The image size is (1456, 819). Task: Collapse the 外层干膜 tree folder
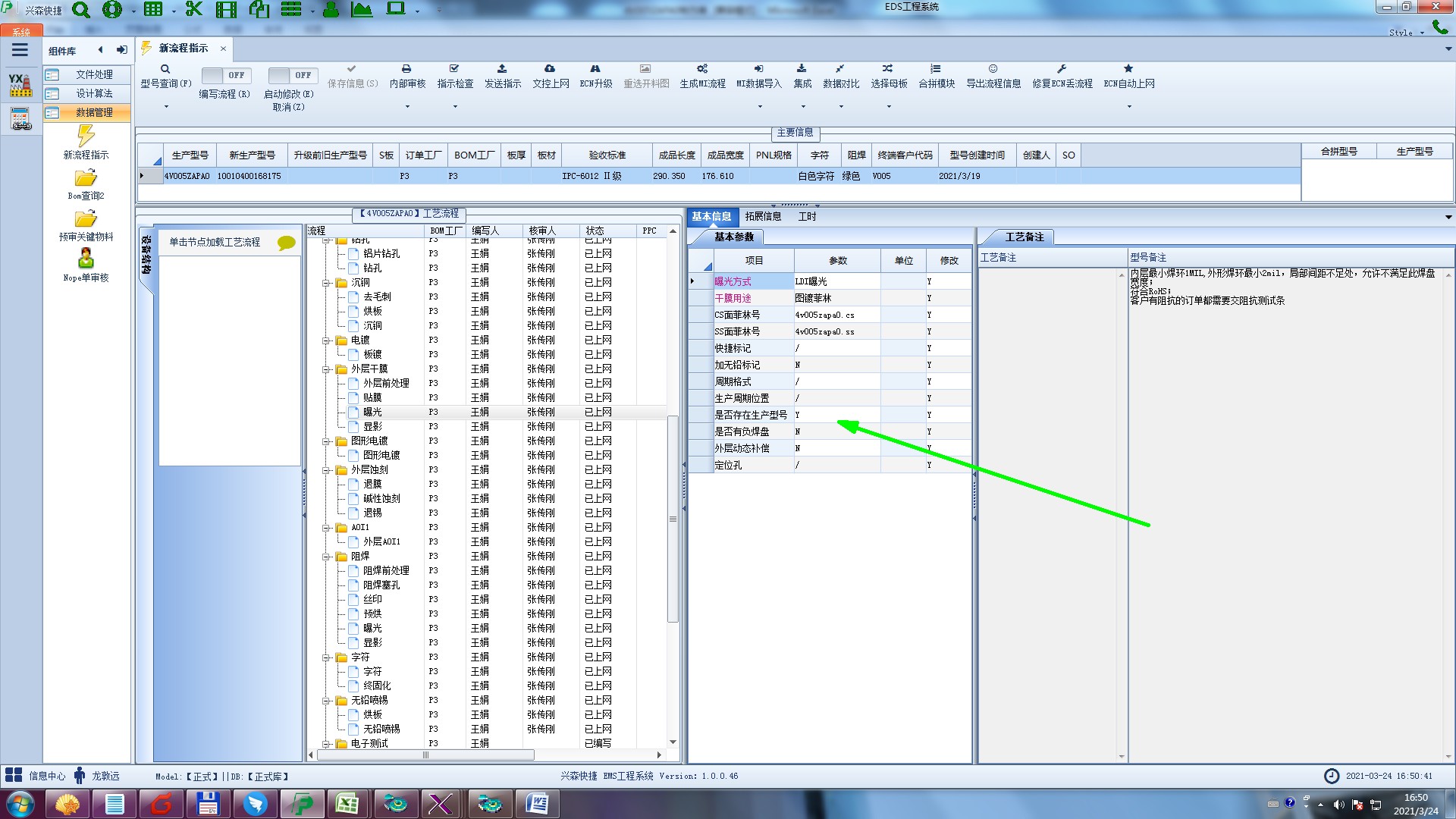click(x=326, y=369)
